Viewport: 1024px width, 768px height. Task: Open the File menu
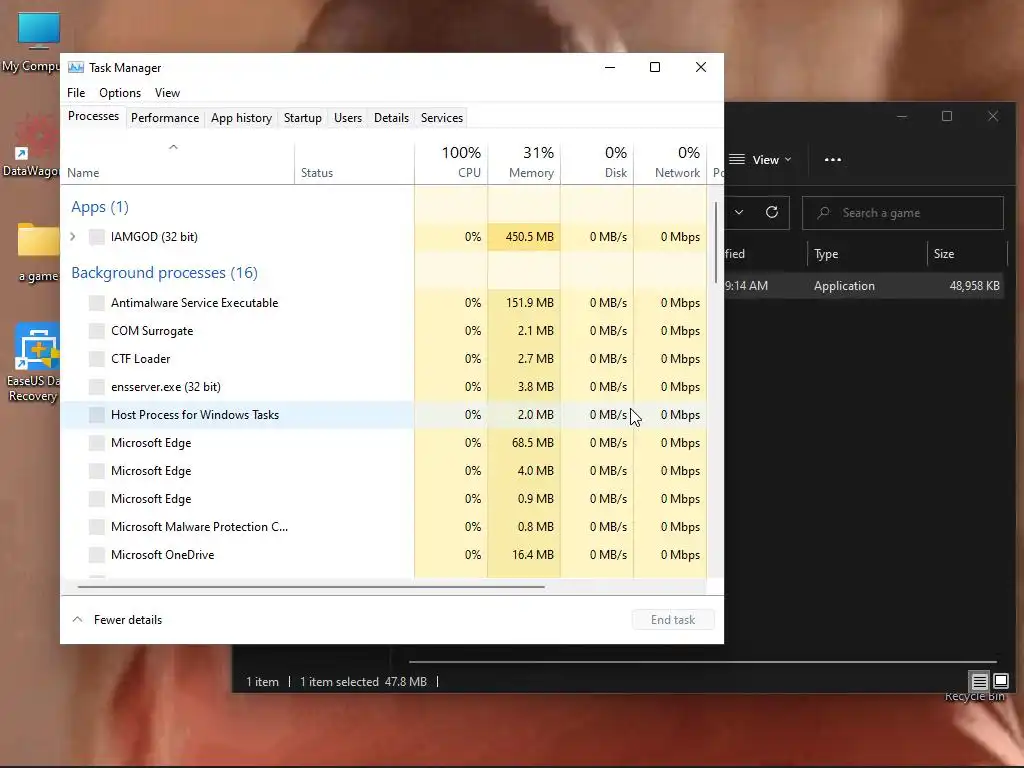pyautogui.click(x=76, y=93)
